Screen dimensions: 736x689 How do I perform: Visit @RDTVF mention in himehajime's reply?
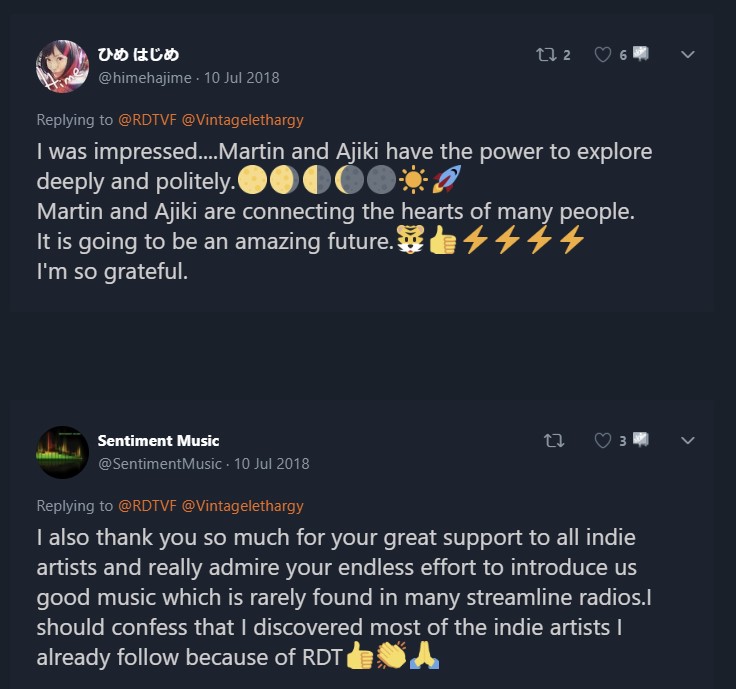click(x=147, y=120)
